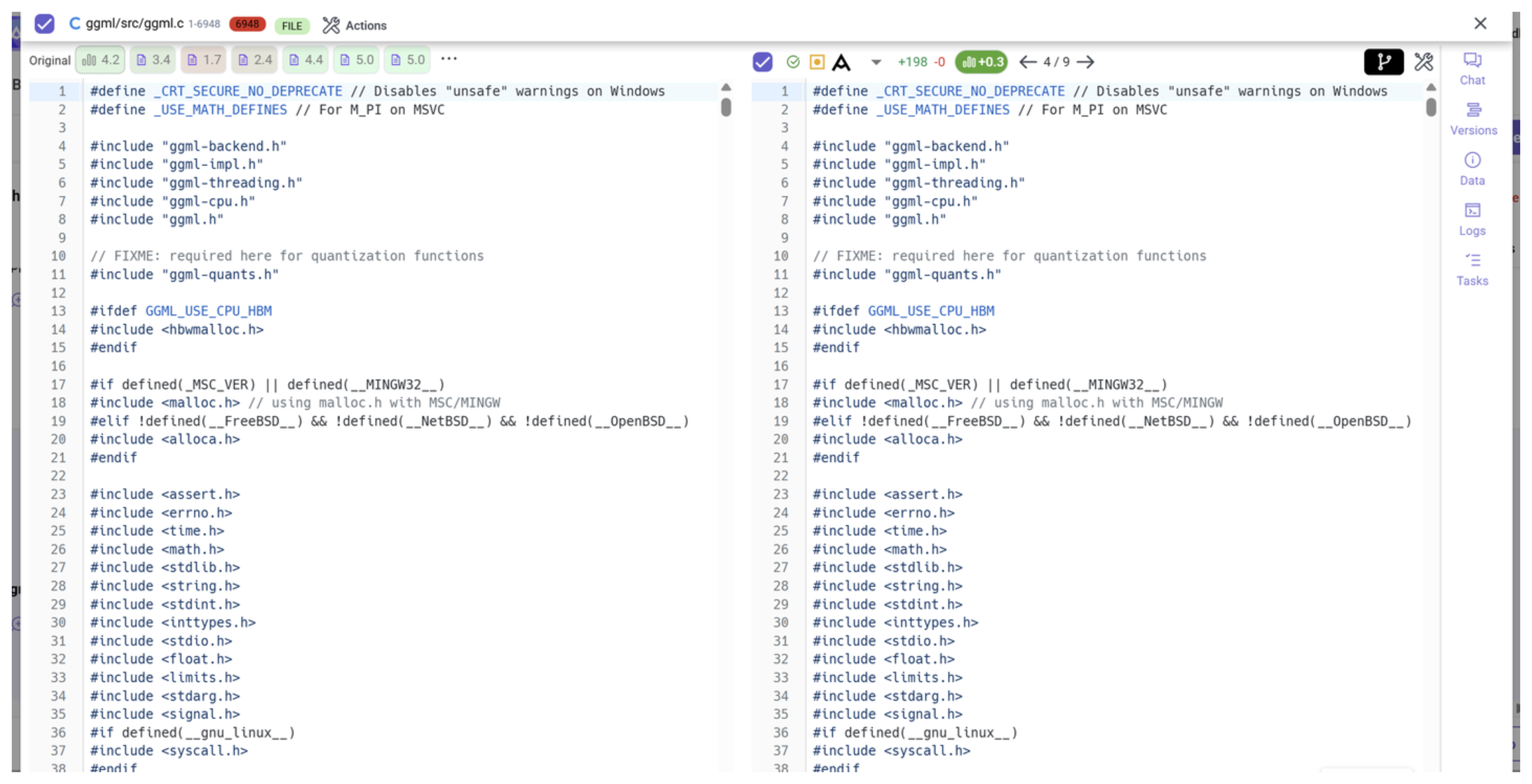Select the 4.2 version tab
Screen dimensions: 1532x784
[101, 59]
